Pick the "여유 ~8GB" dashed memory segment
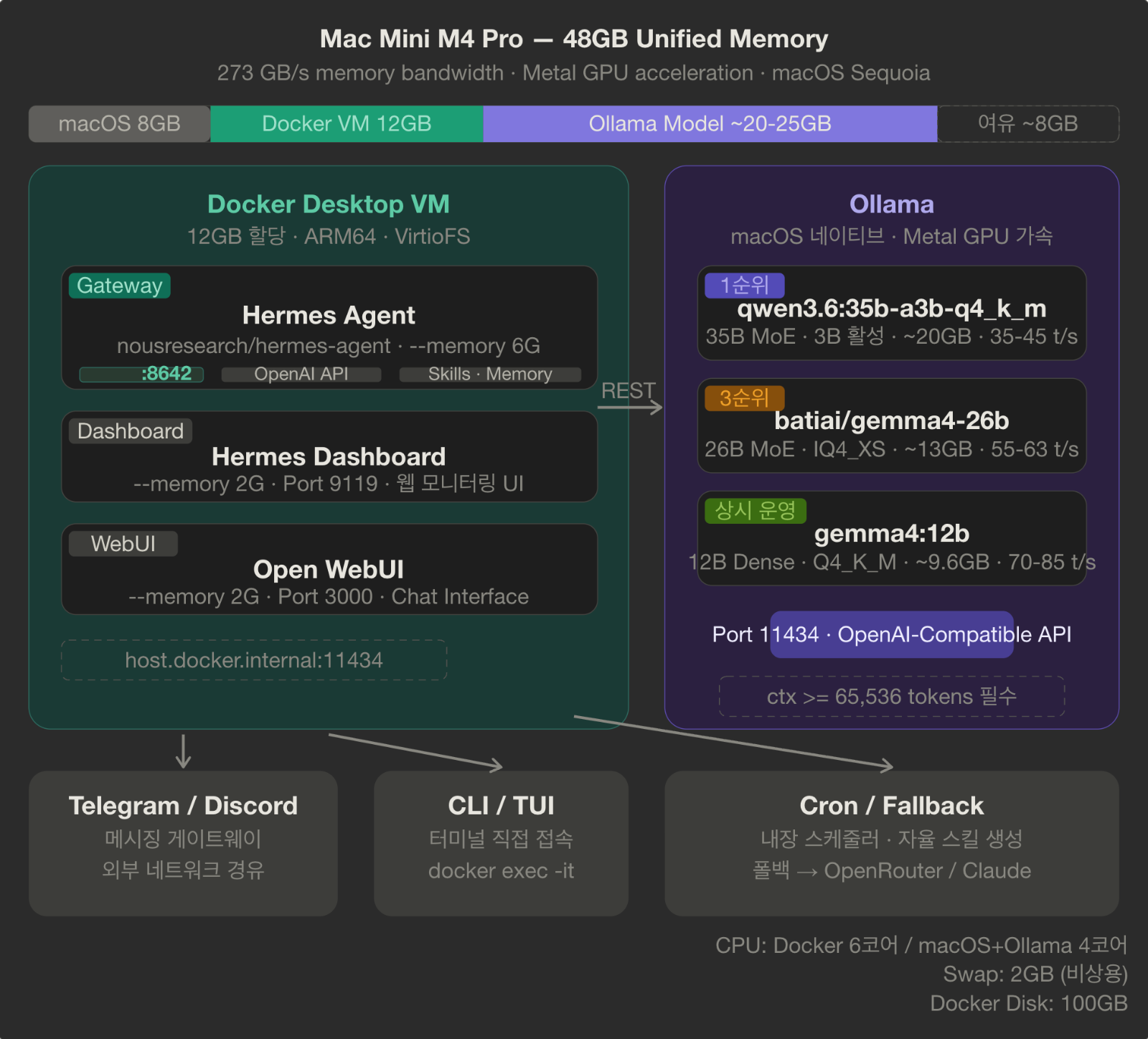The width and height of the screenshot is (1148, 1039). pos(1028,123)
